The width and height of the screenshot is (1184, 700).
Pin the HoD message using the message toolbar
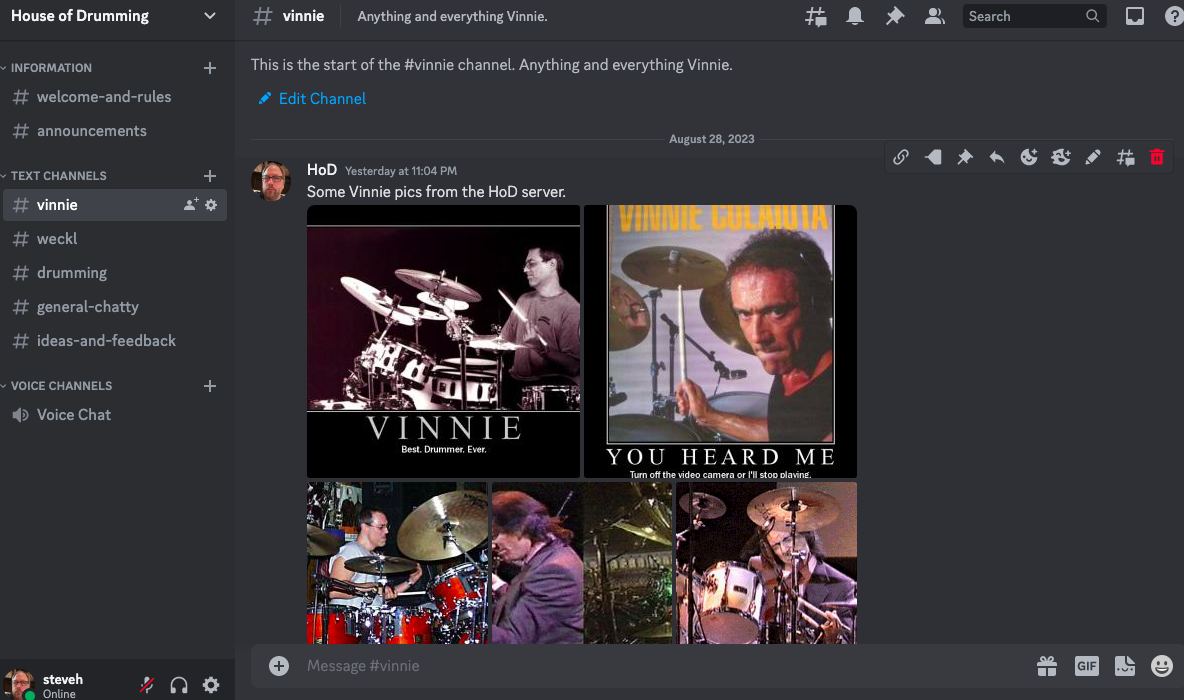965,157
